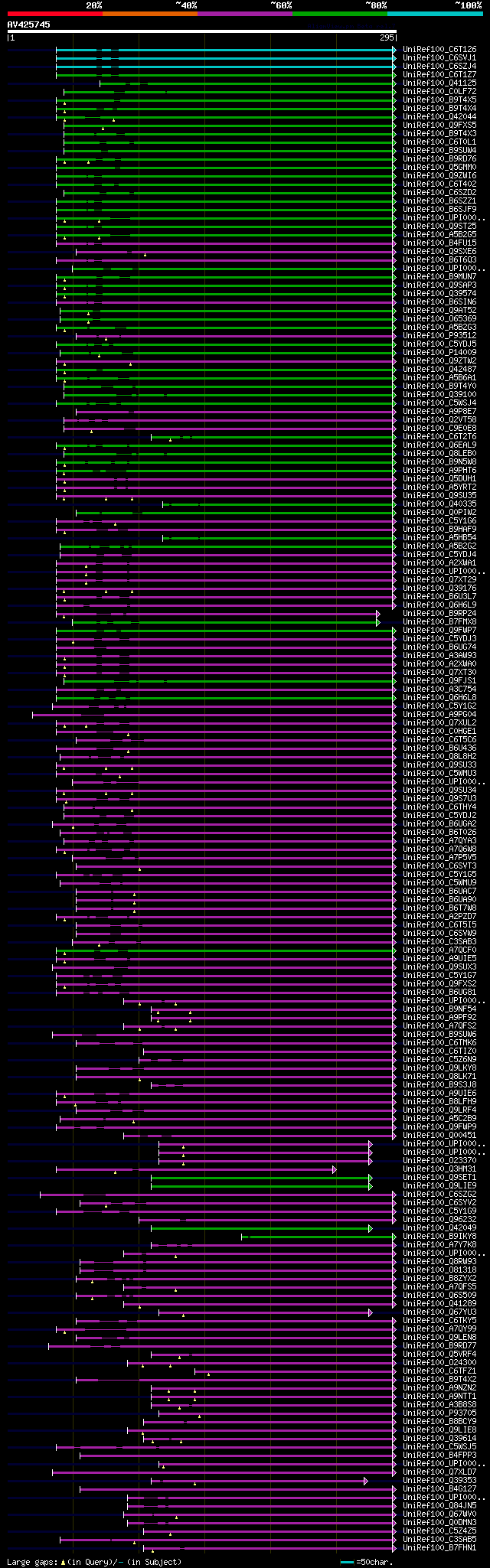Click hit label UniRef100_Q39614

coord(439,1439)
